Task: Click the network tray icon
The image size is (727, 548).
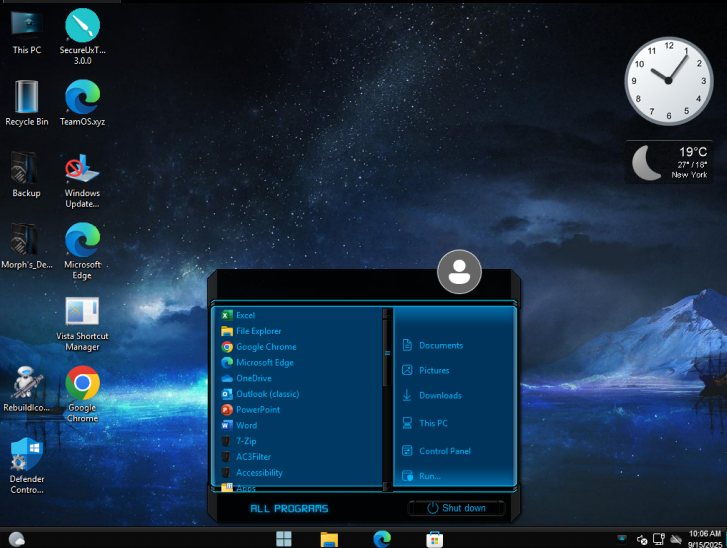Action: point(659,539)
